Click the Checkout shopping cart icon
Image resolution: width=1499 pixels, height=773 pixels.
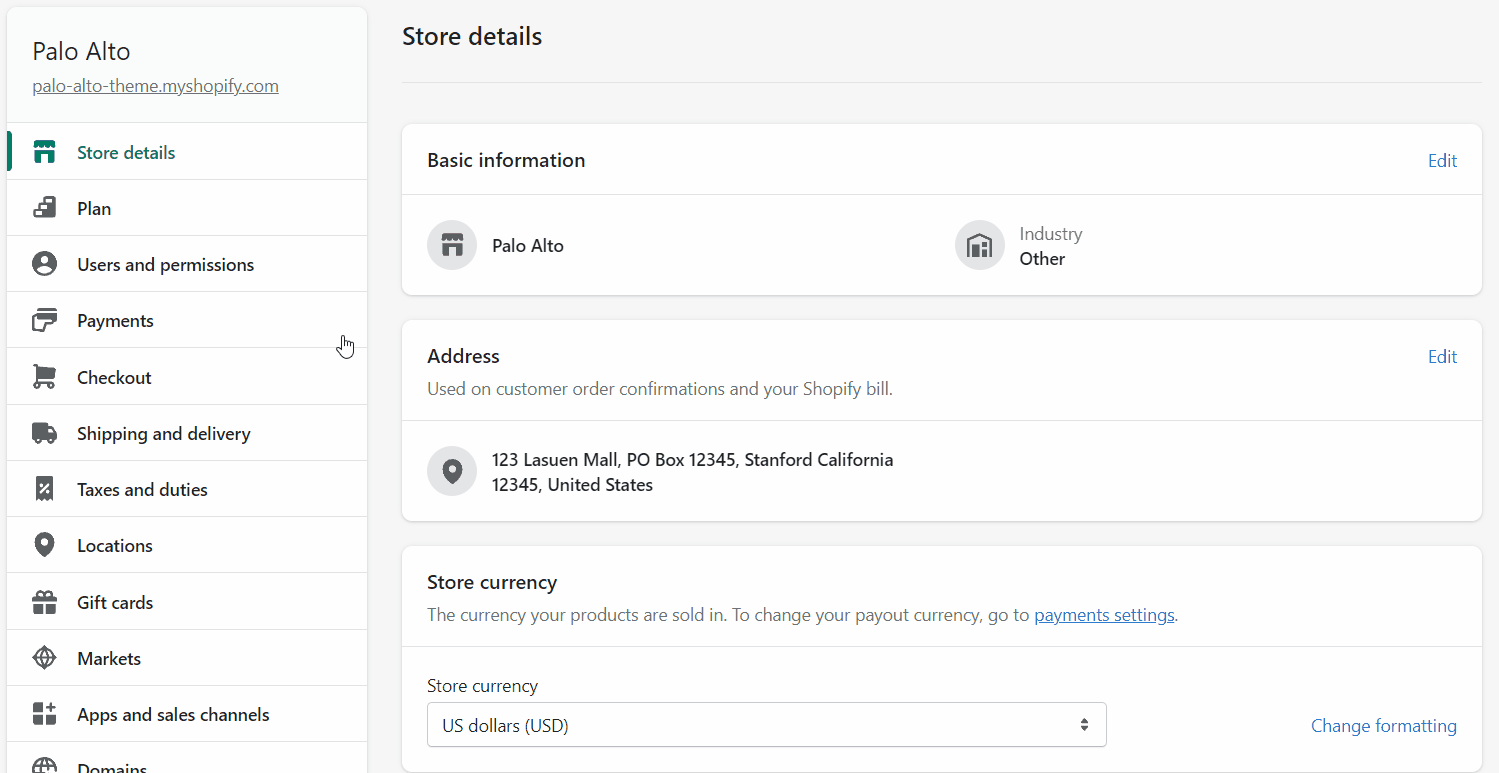tap(44, 377)
